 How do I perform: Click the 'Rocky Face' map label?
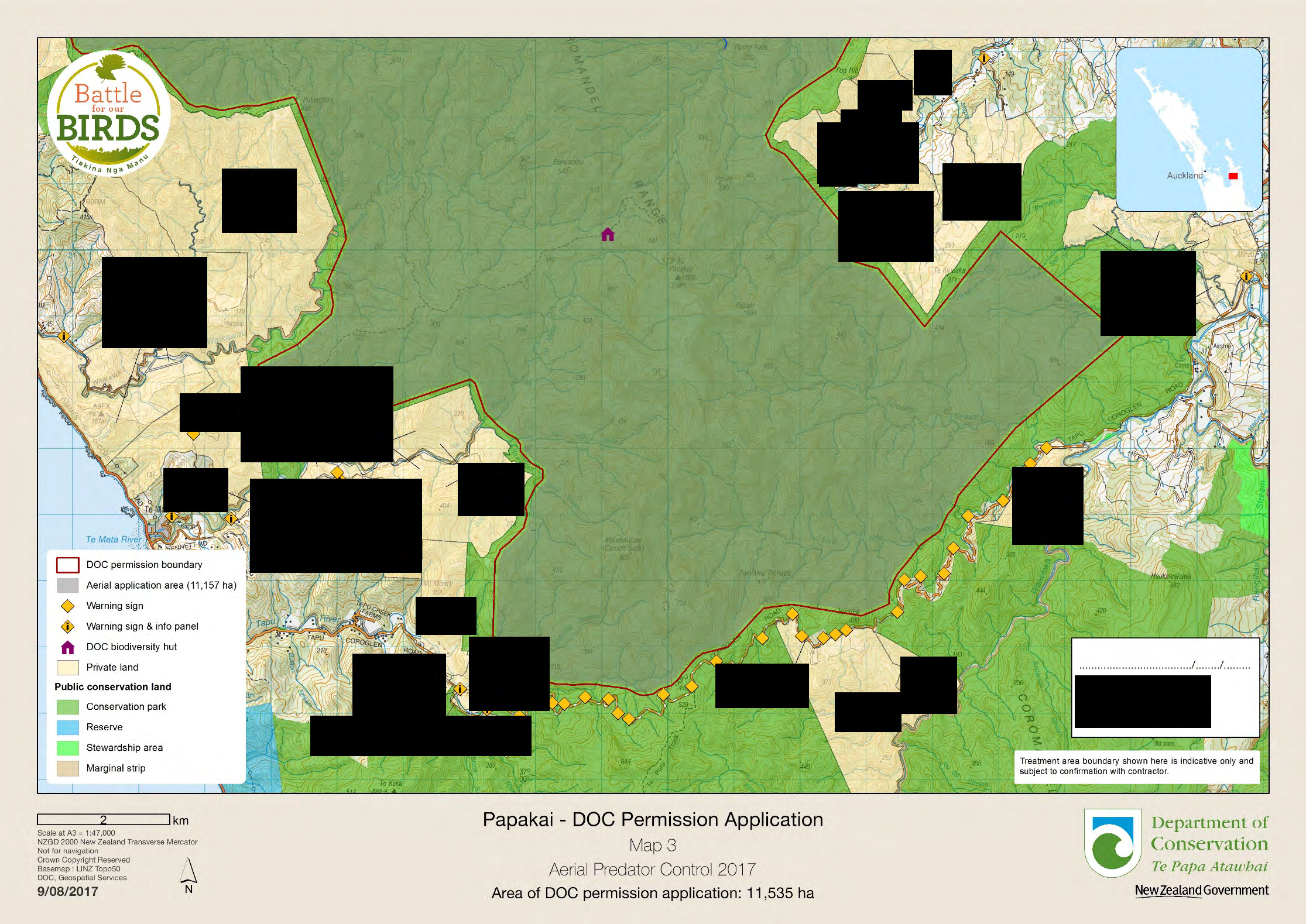751,47
